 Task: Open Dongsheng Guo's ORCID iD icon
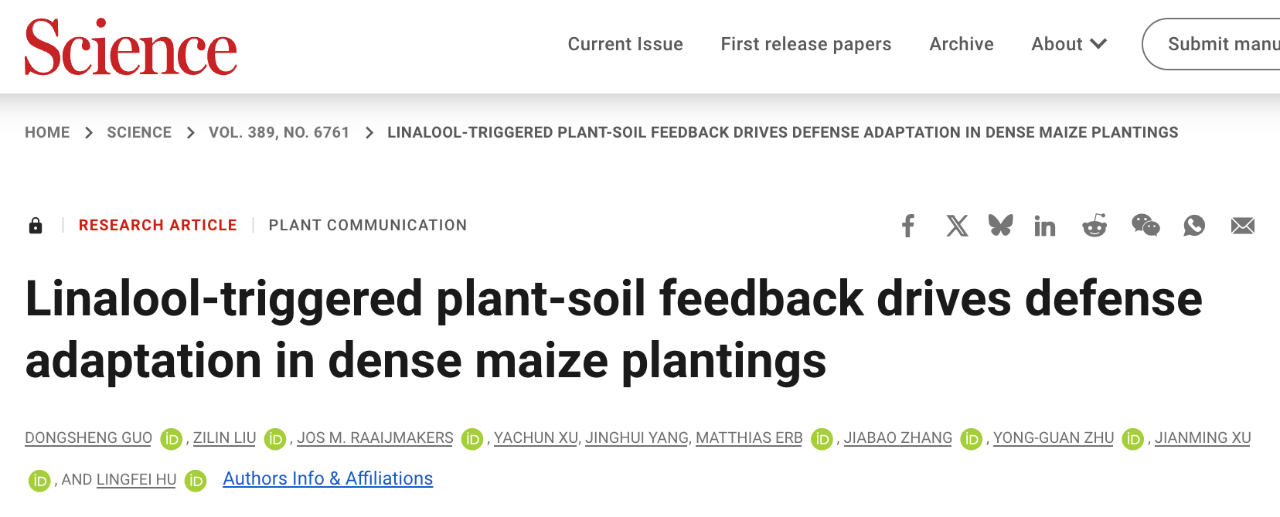[x=171, y=439]
